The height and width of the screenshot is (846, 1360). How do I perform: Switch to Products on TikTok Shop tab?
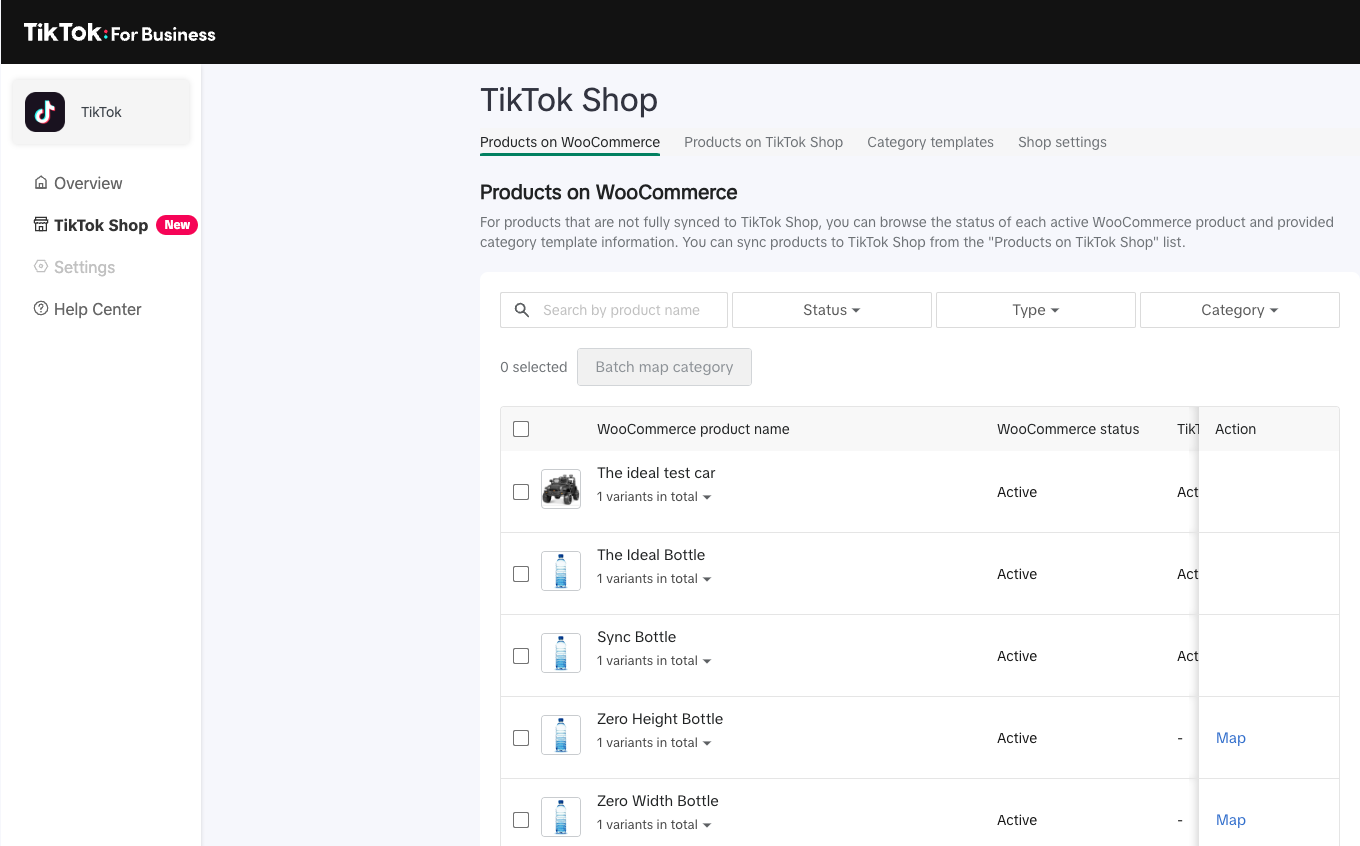tap(763, 142)
